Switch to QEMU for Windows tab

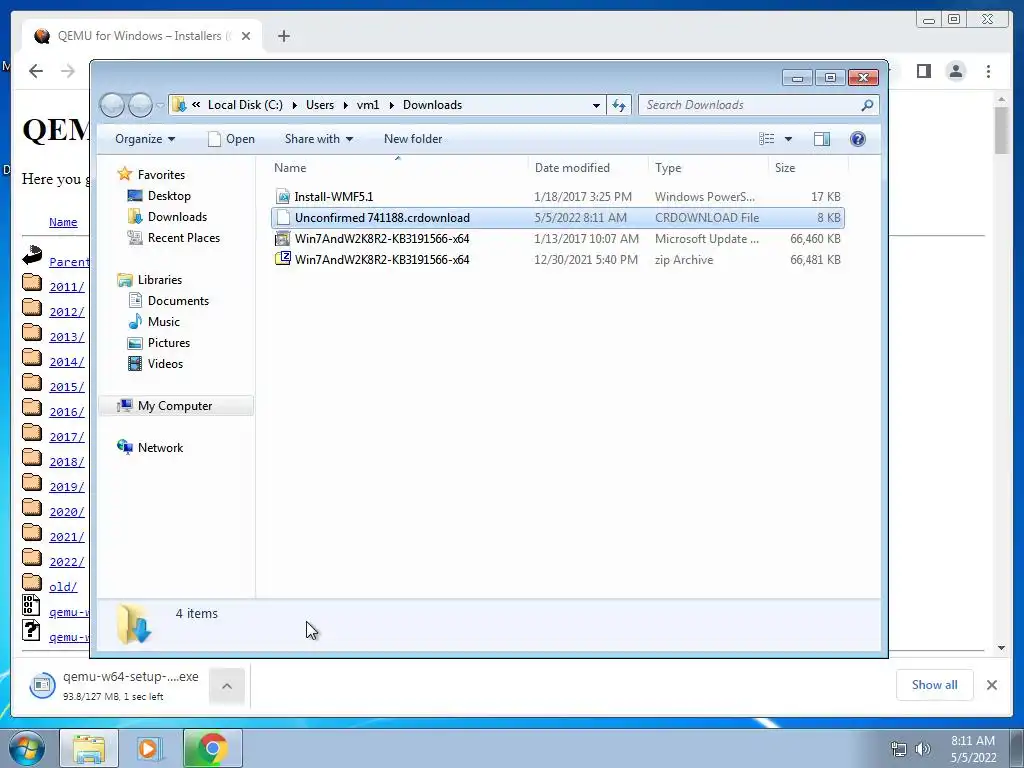tap(142, 36)
